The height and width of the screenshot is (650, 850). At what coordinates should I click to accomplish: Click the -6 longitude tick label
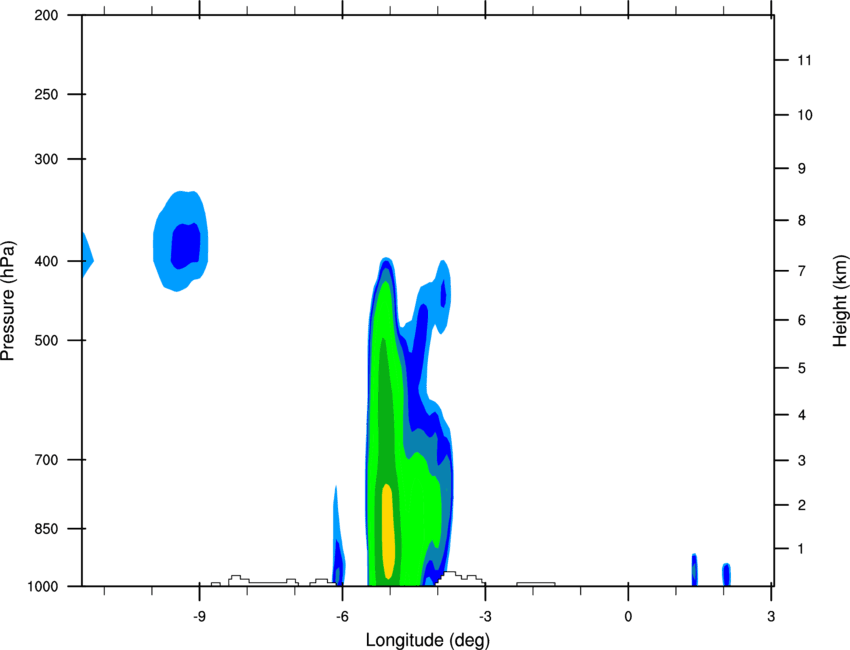coord(342,617)
